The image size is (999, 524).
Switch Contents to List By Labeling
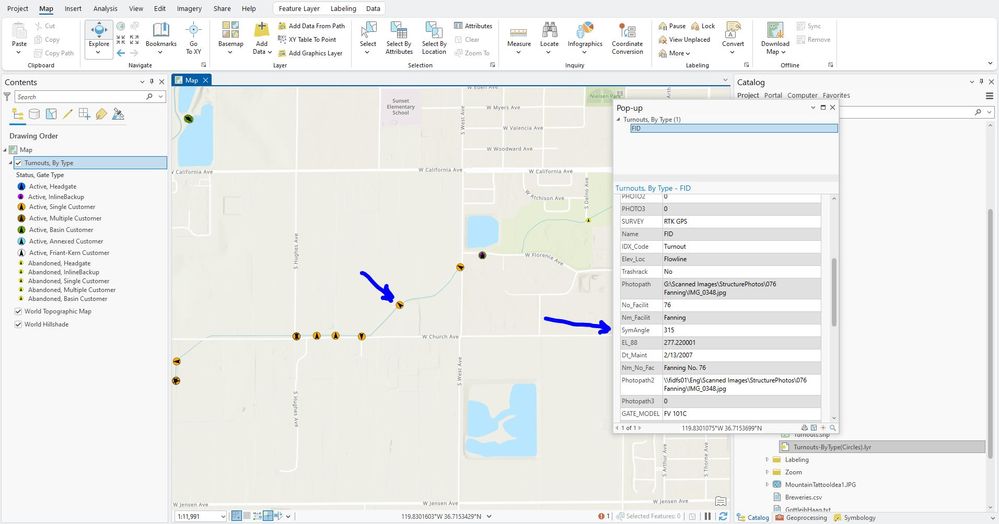click(x=101, y=114)
